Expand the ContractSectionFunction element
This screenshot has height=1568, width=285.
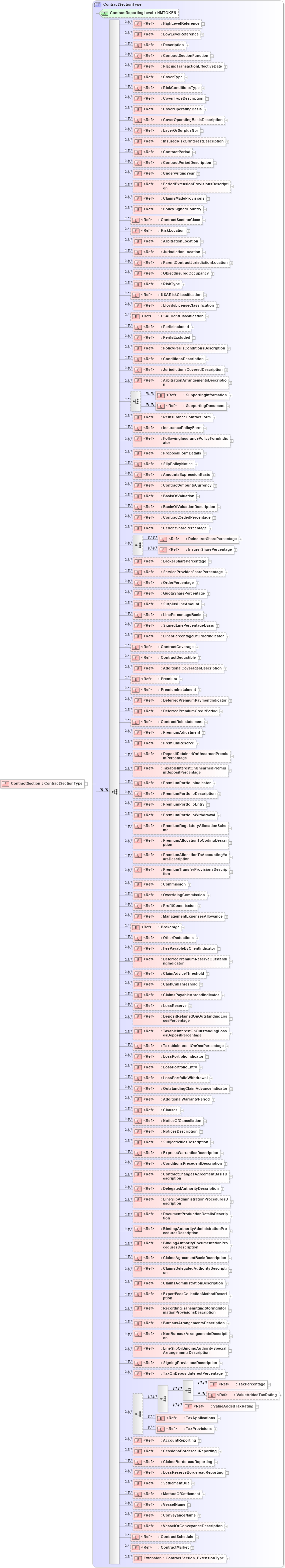212,56
